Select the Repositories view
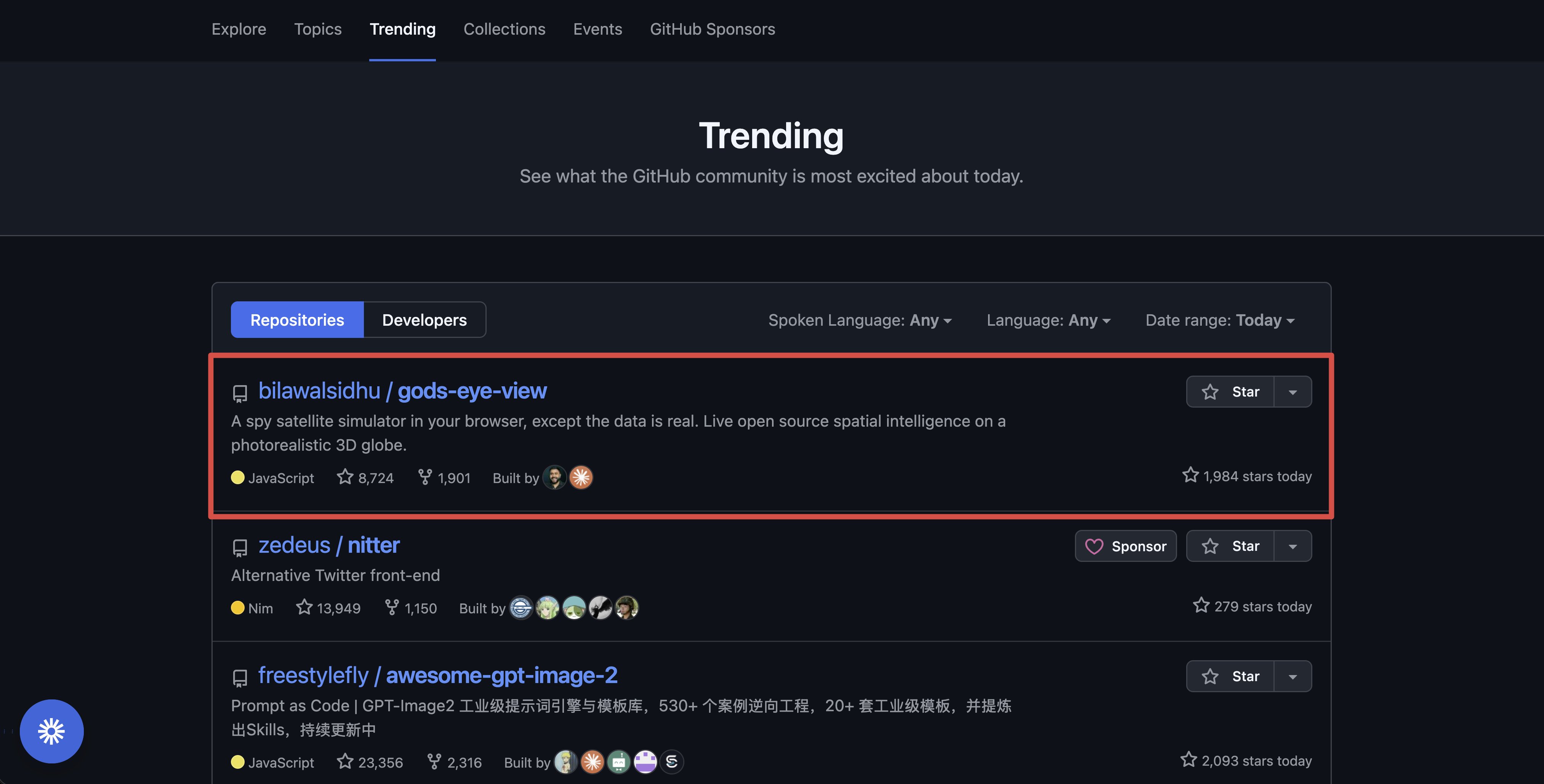This screenshot has width=1544, height=784. [x=297, y=320]
